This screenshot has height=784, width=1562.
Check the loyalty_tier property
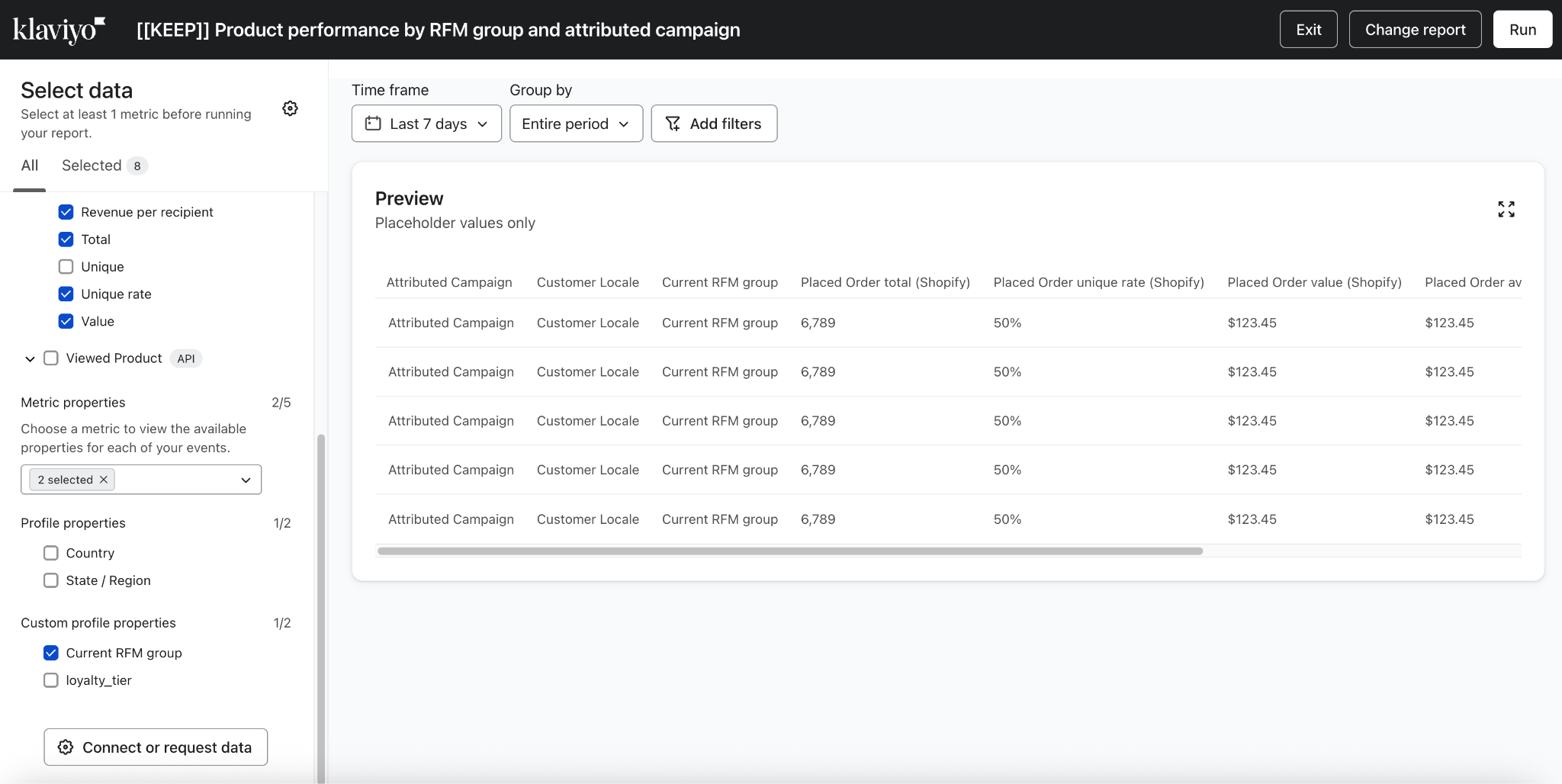pyautogui.click(x=51, y=680)
